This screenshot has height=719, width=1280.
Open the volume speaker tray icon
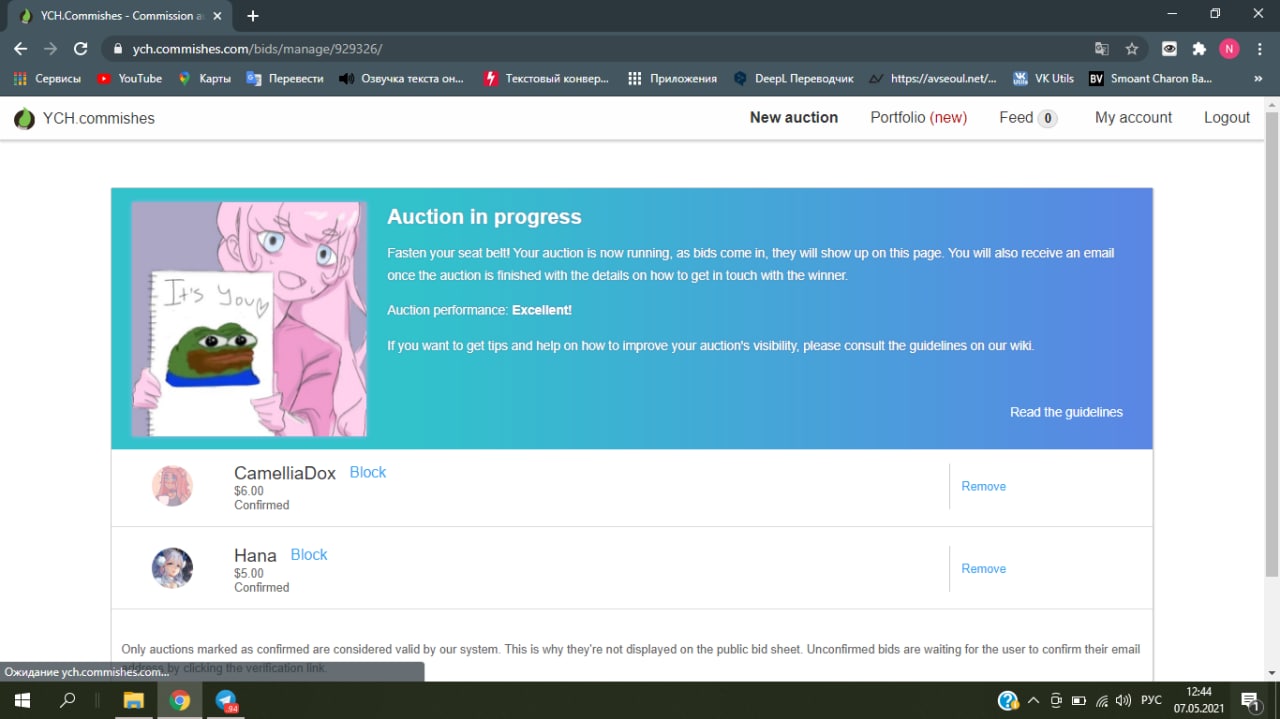click(x=1123, y=700)
